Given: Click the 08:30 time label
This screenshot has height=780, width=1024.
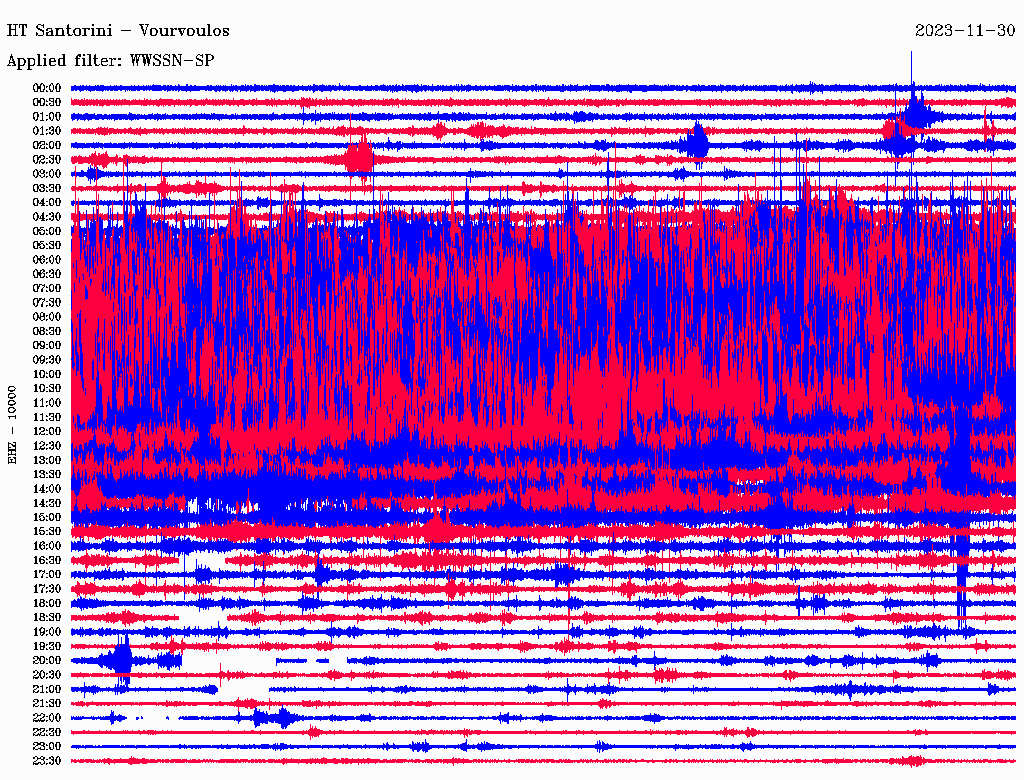Looking at the screenshot, I should (x=47, y=331).
